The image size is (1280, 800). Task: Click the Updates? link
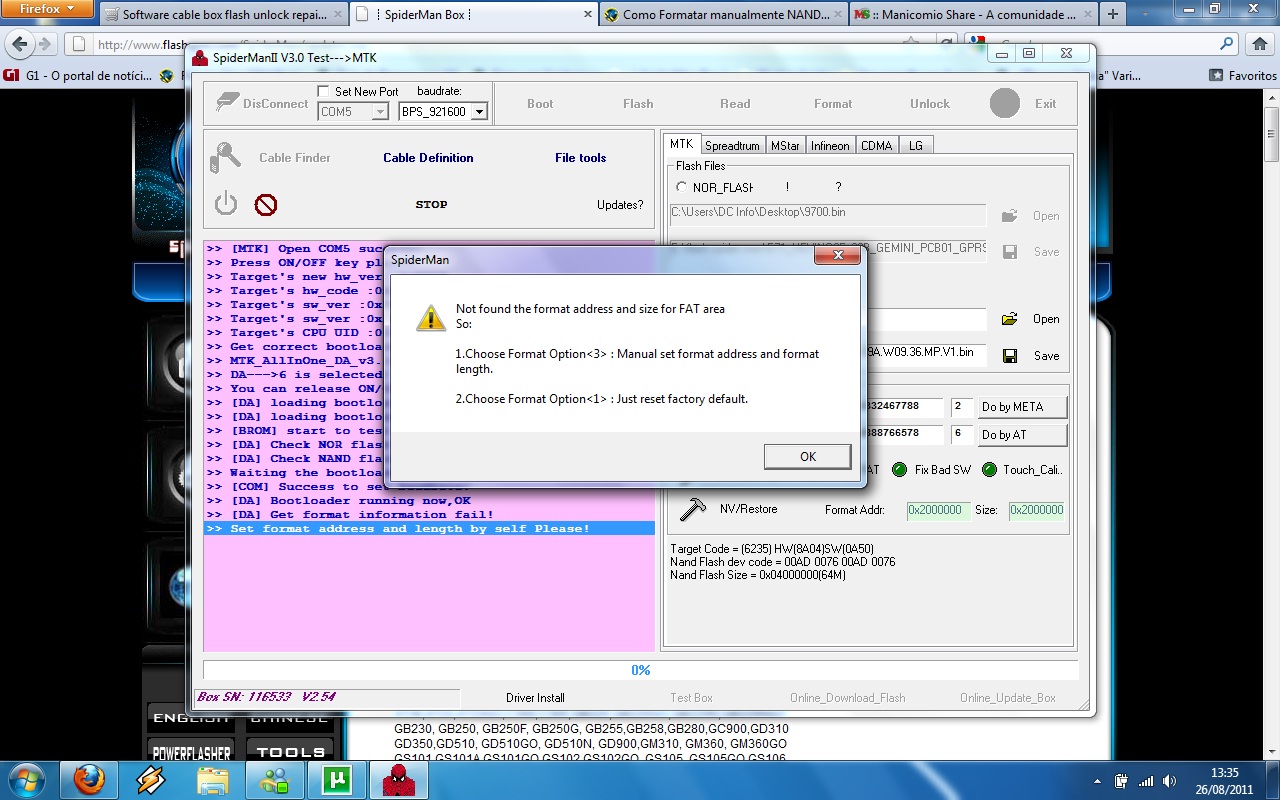pos(620,205)
